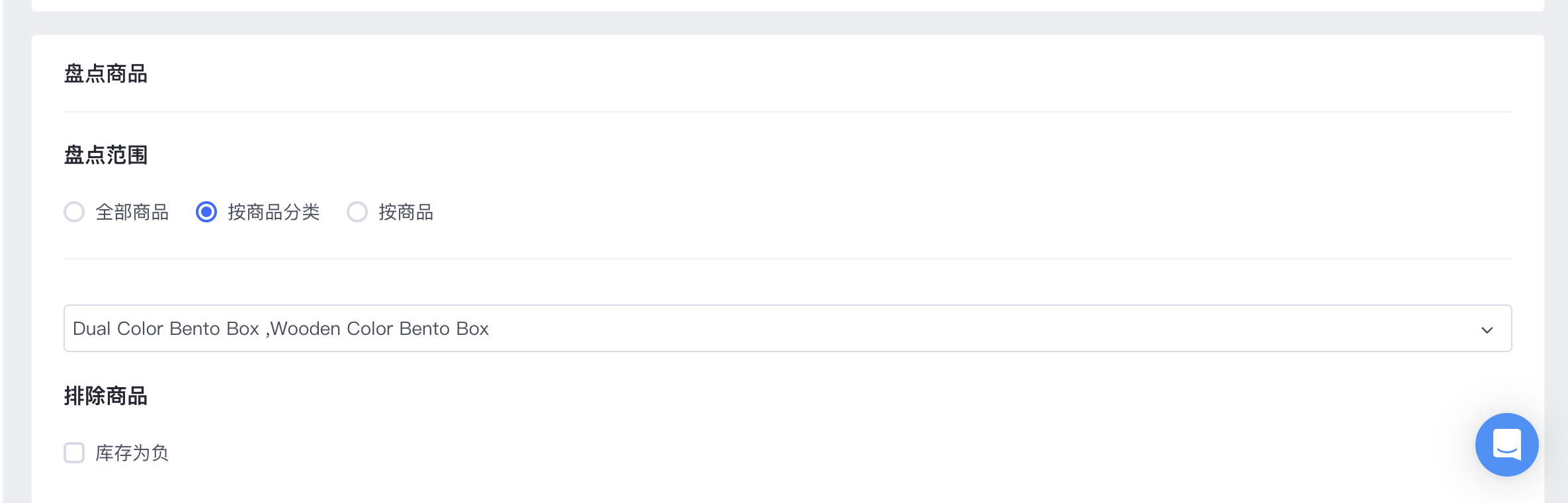This screenshot has height=503, width=1568.
Task: Choose the 按商品分类 radio circle
Action: (x=206, y=212)
